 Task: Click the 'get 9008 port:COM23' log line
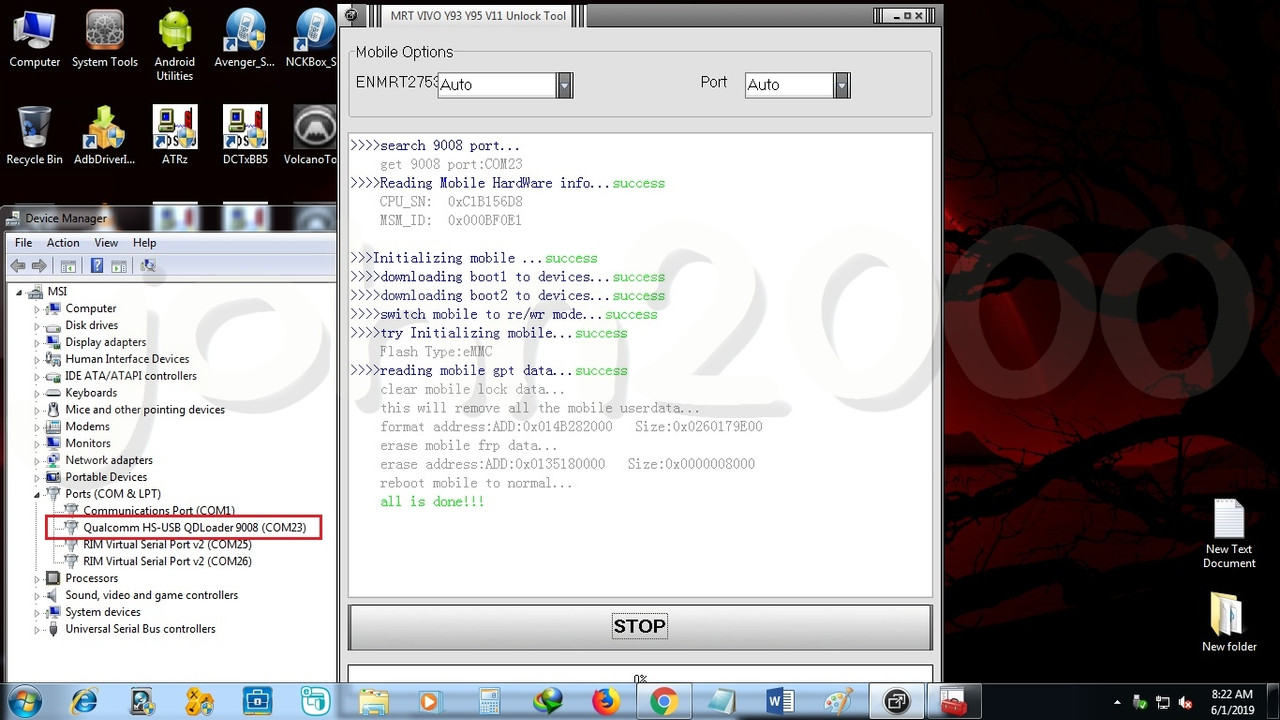pos(451,165)
